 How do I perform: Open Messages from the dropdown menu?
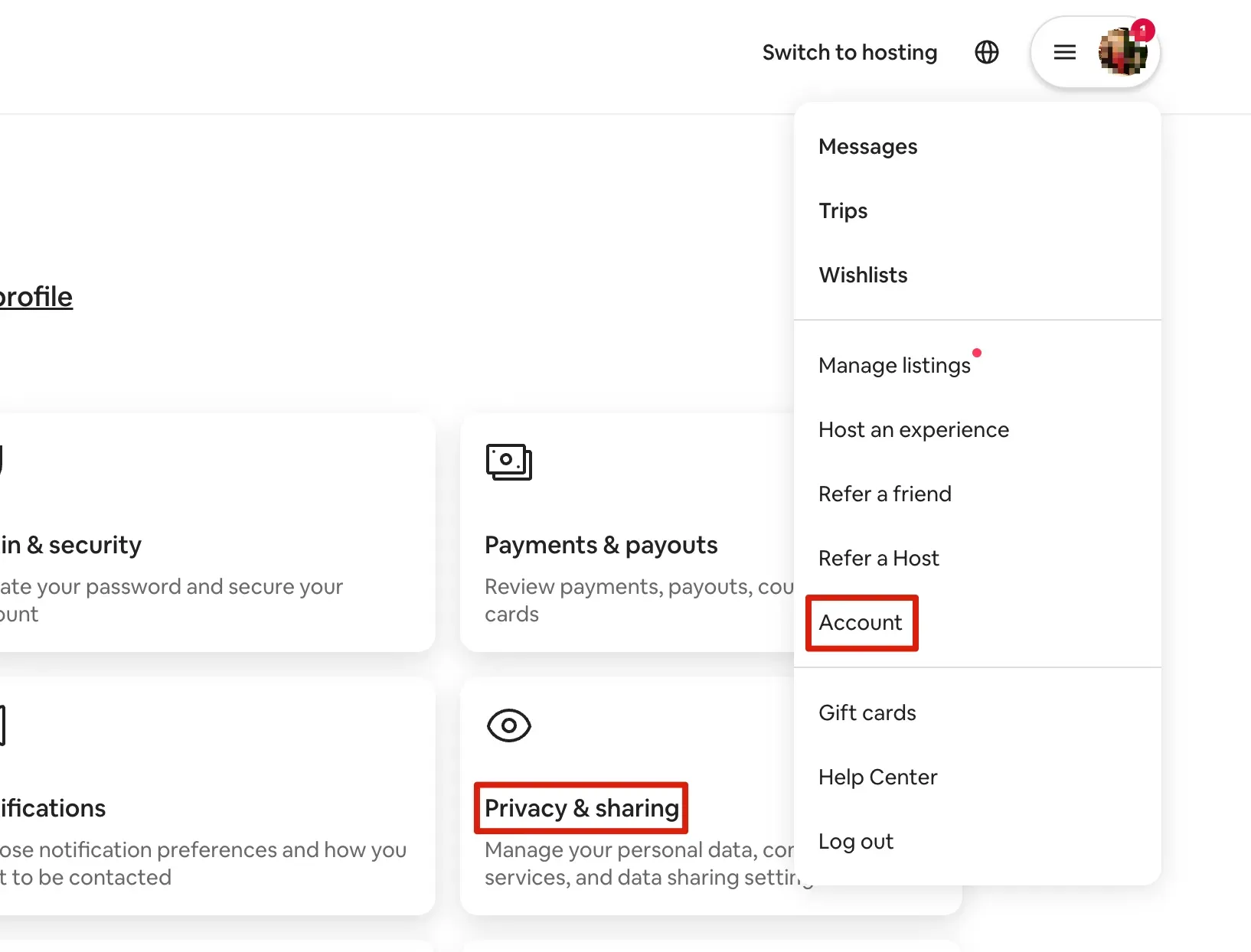(867, 146)
